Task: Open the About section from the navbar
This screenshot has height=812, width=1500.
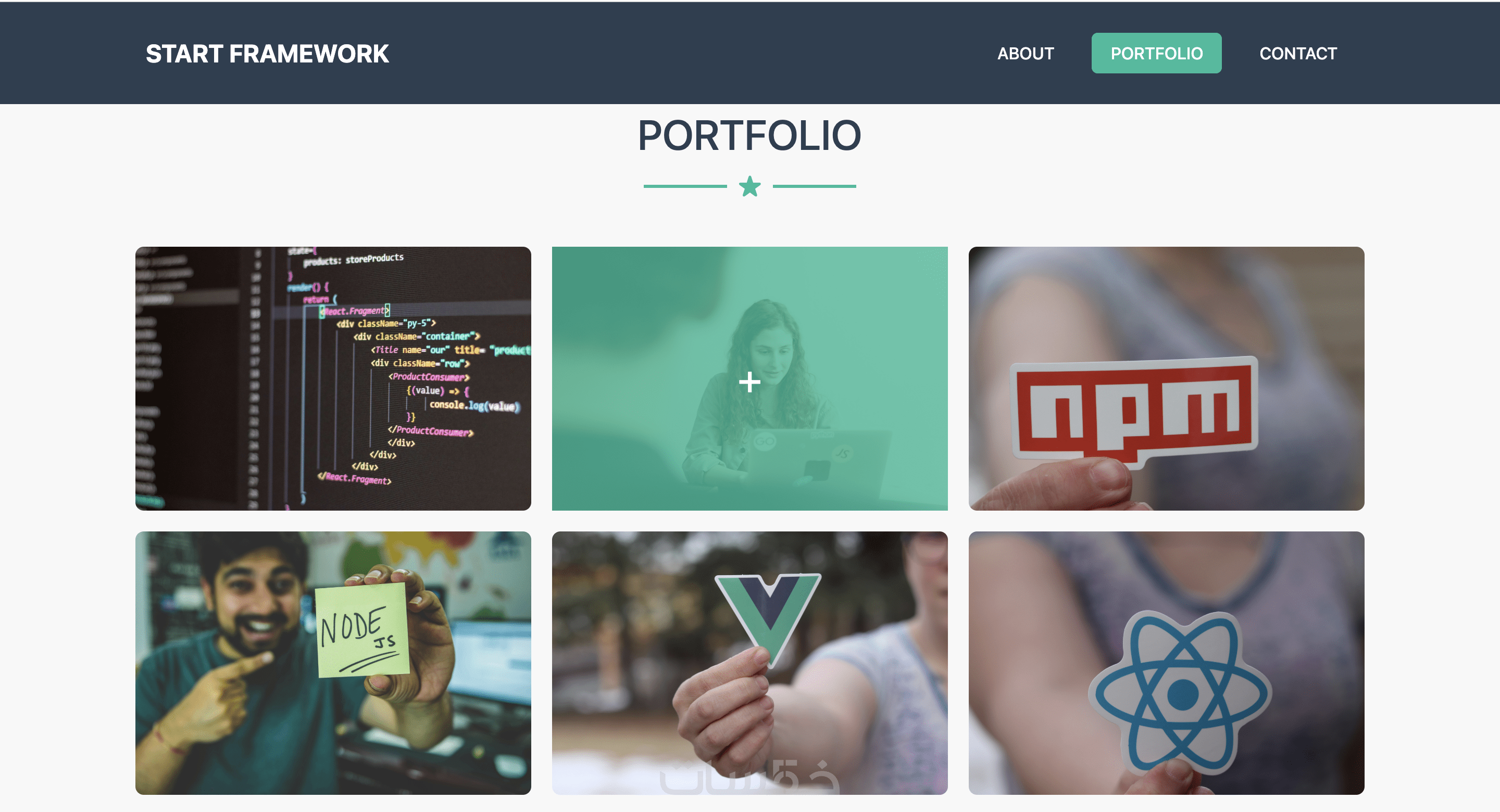Action: (x=1026, y=54)
